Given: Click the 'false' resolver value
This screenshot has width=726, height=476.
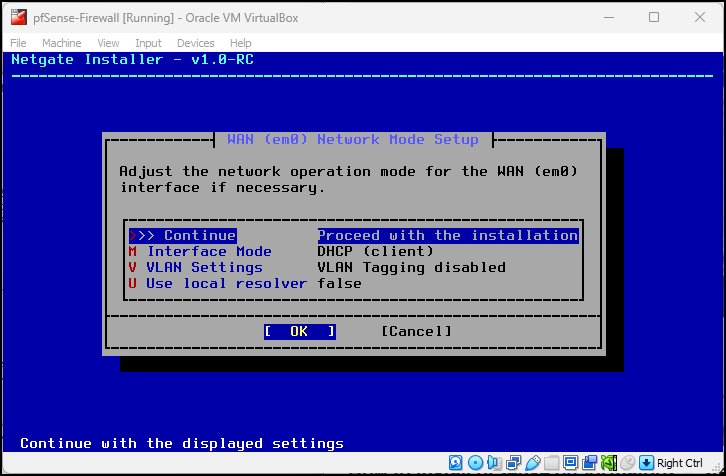Looking at the screenshot, I should pyautogui.click(x=339, y=283).
